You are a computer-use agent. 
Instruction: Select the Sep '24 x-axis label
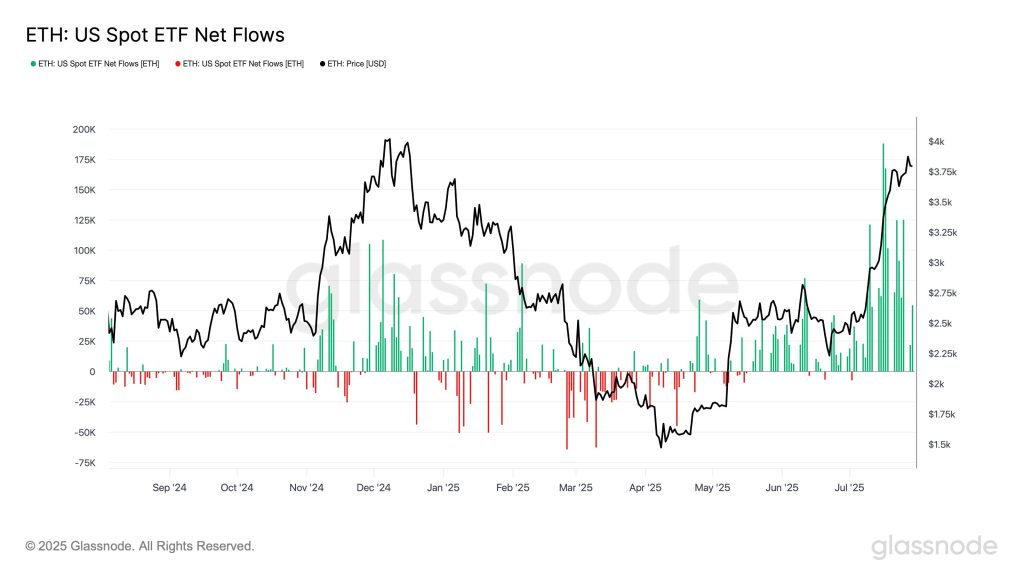click(169, 487)
